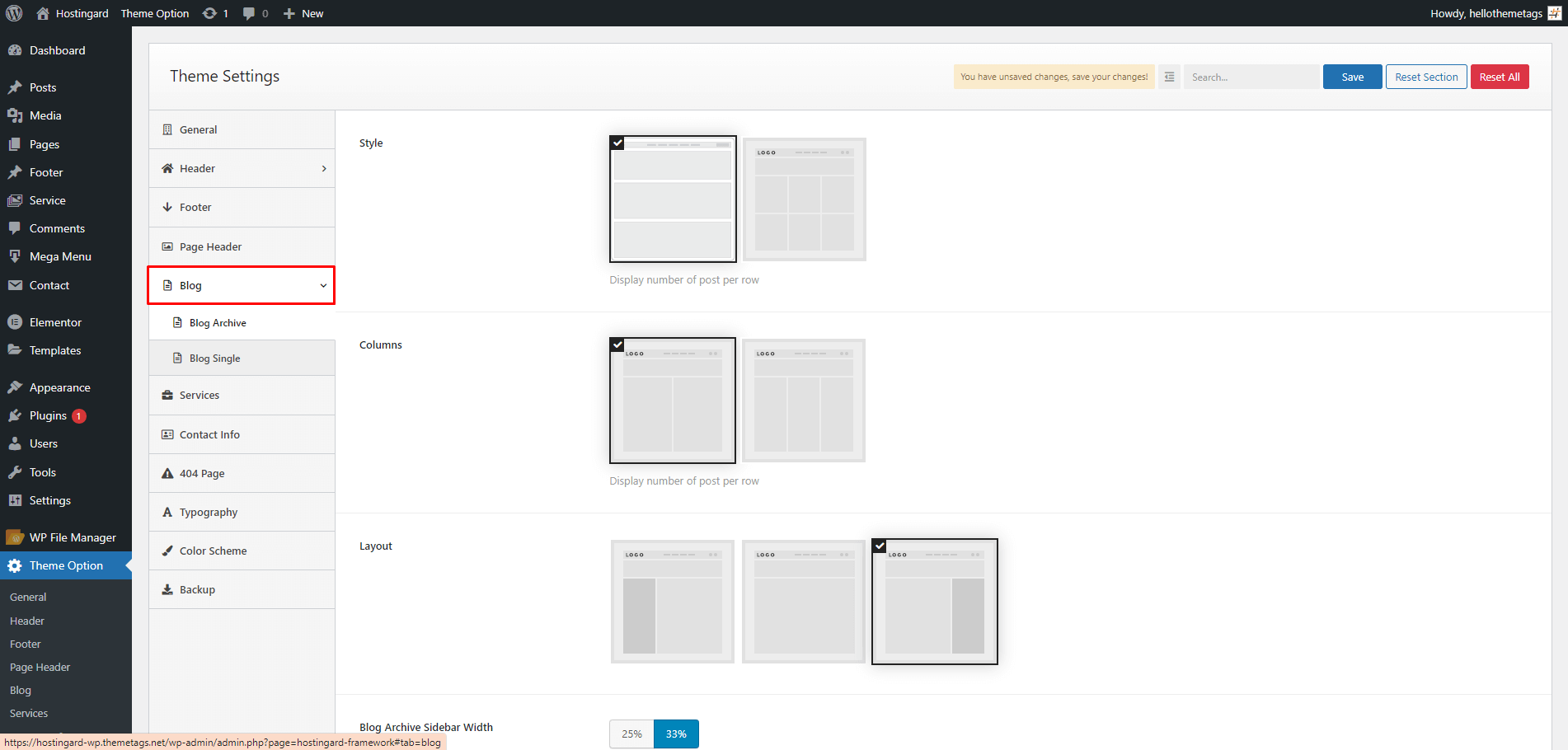The width and height of the screenshot is (1568, 750).
Task: Open the Typography settings tab
Action: (x=242, y=512)
